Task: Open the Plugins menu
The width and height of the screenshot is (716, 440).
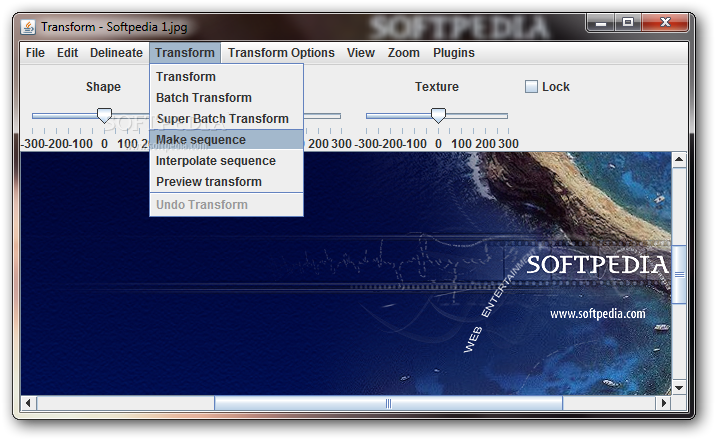Action: (454, 53)
